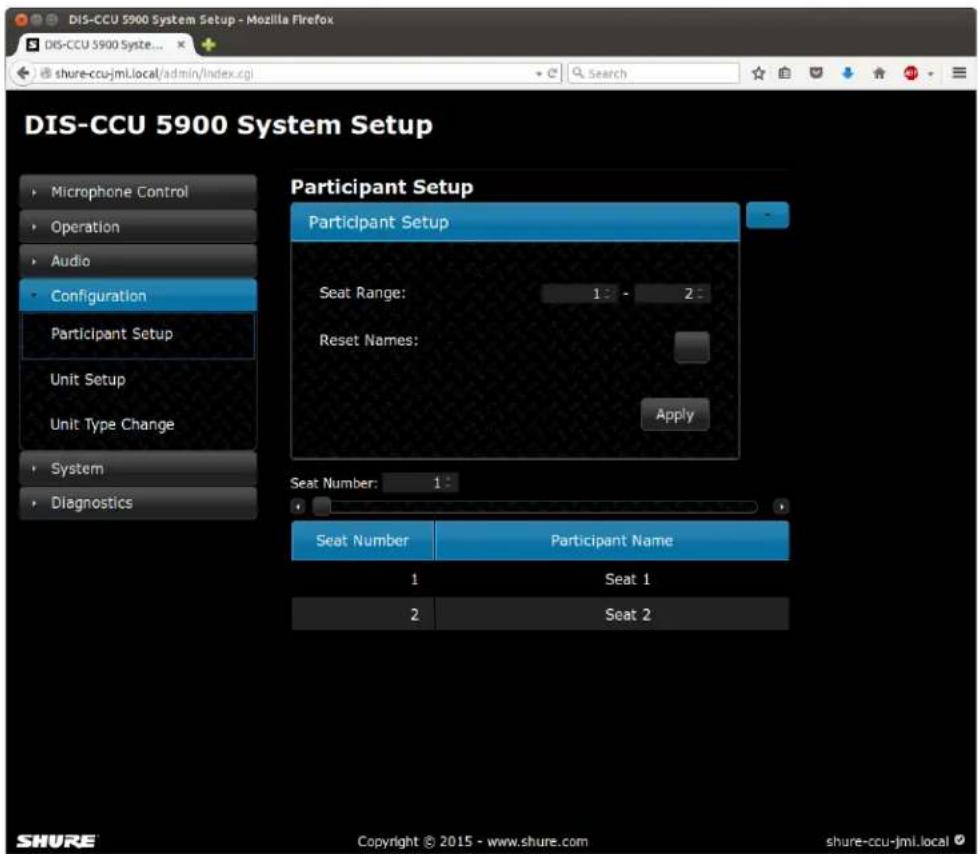Click the Seat Range start value field
Viewport: 978px width, 854px height.
coord(579,294)
